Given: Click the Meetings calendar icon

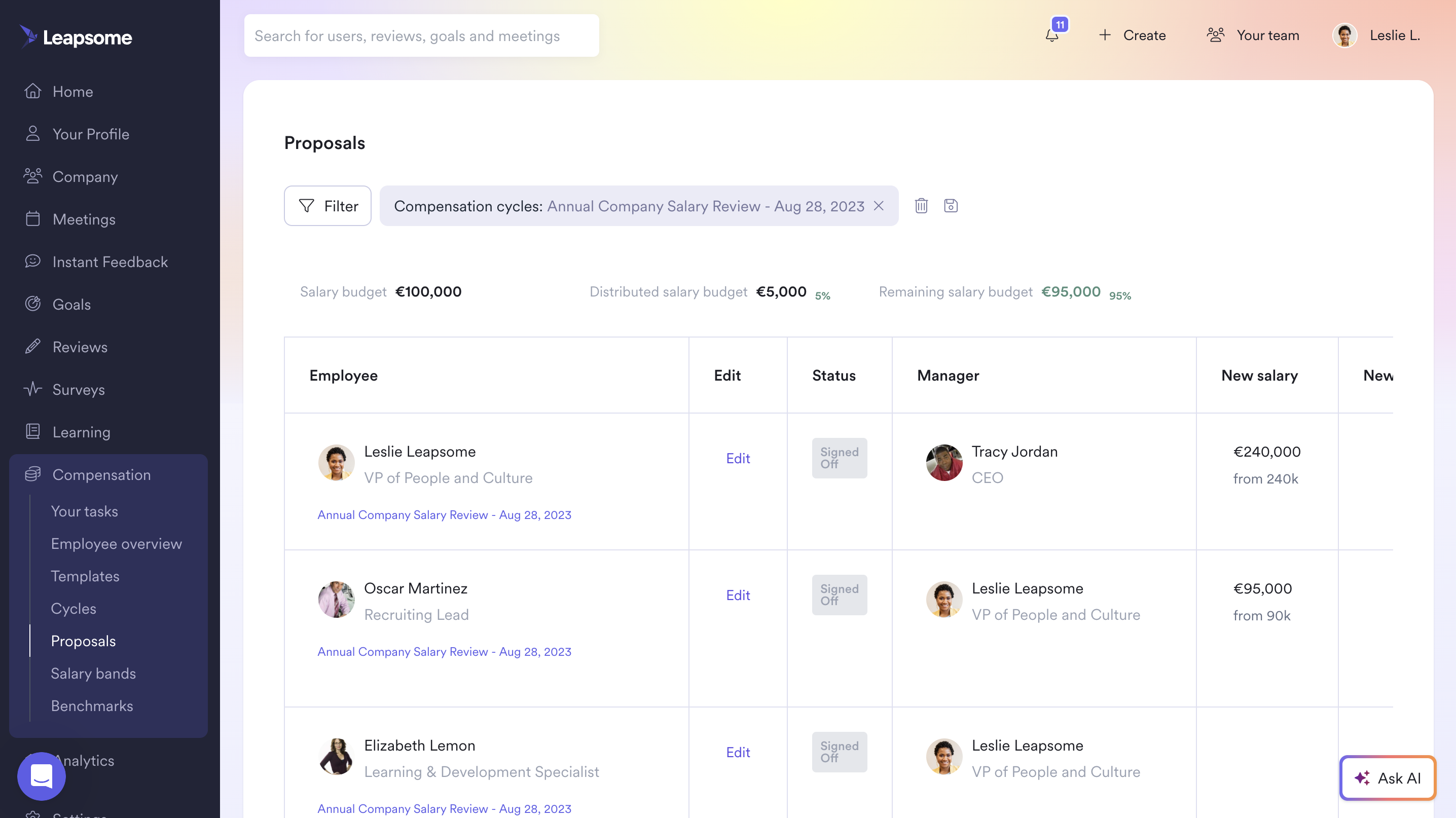Looking at the screenshot, I should click(33, 218).
